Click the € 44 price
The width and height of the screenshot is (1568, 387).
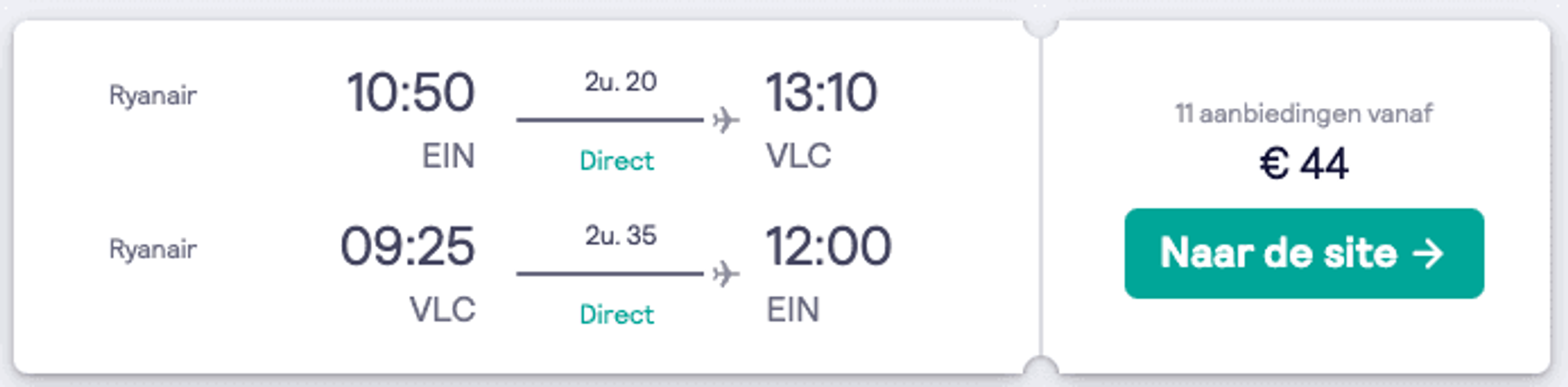coord(1304,164)
